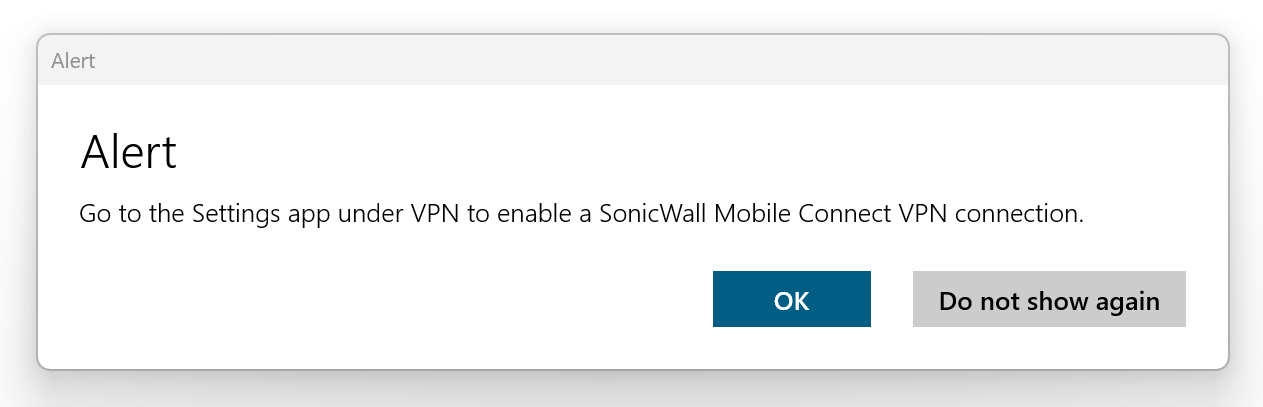This screenshot has height=407, width=1263.
Task: Click the word 'again' on the gray button
Action: point(1127,300)
